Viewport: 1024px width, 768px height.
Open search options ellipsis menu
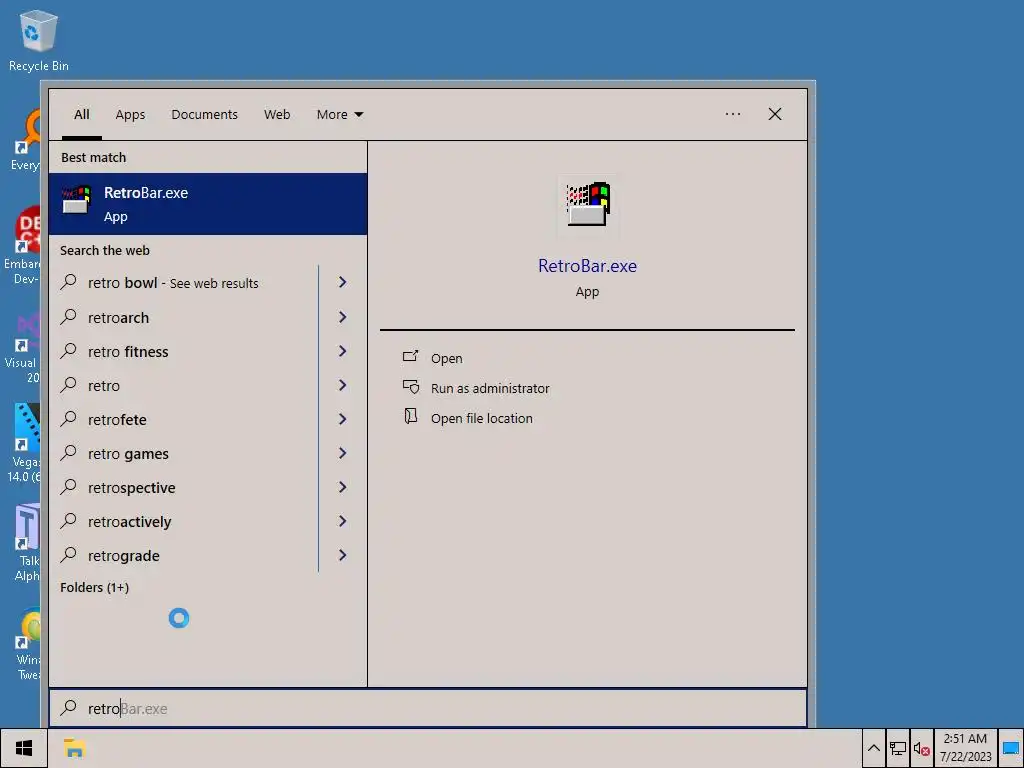[733, 114]
